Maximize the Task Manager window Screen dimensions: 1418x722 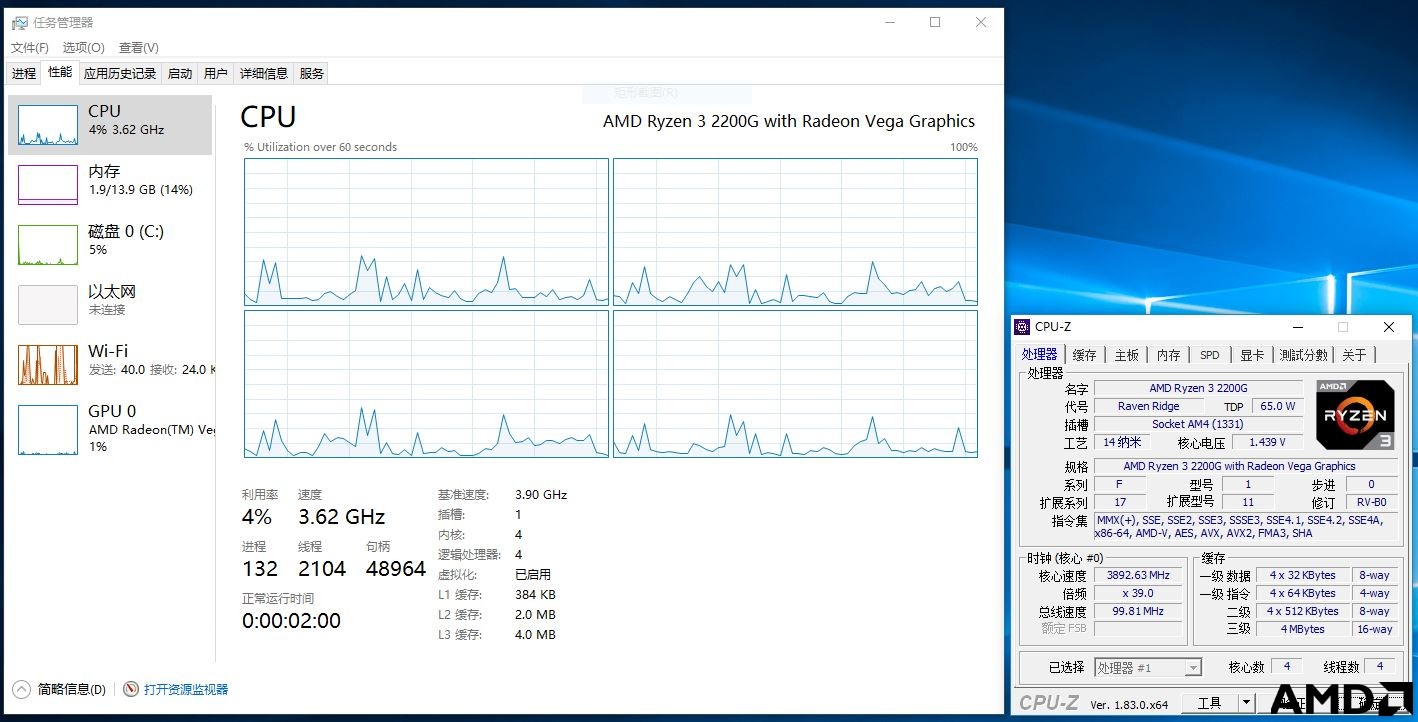(x=935, y=22)
